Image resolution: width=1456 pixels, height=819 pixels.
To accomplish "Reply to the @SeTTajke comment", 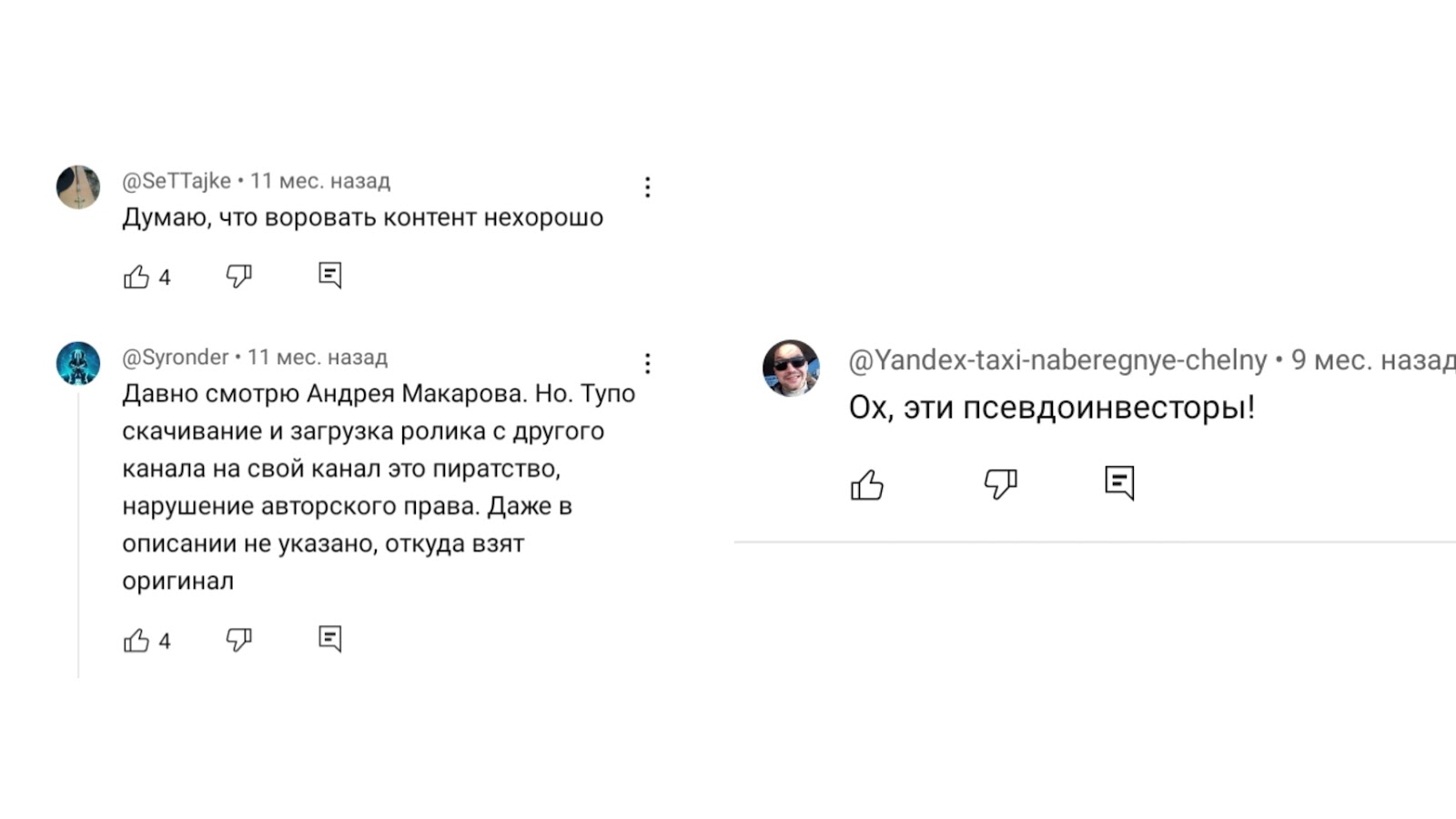I will pyautogui.click(x=330, y=275).
